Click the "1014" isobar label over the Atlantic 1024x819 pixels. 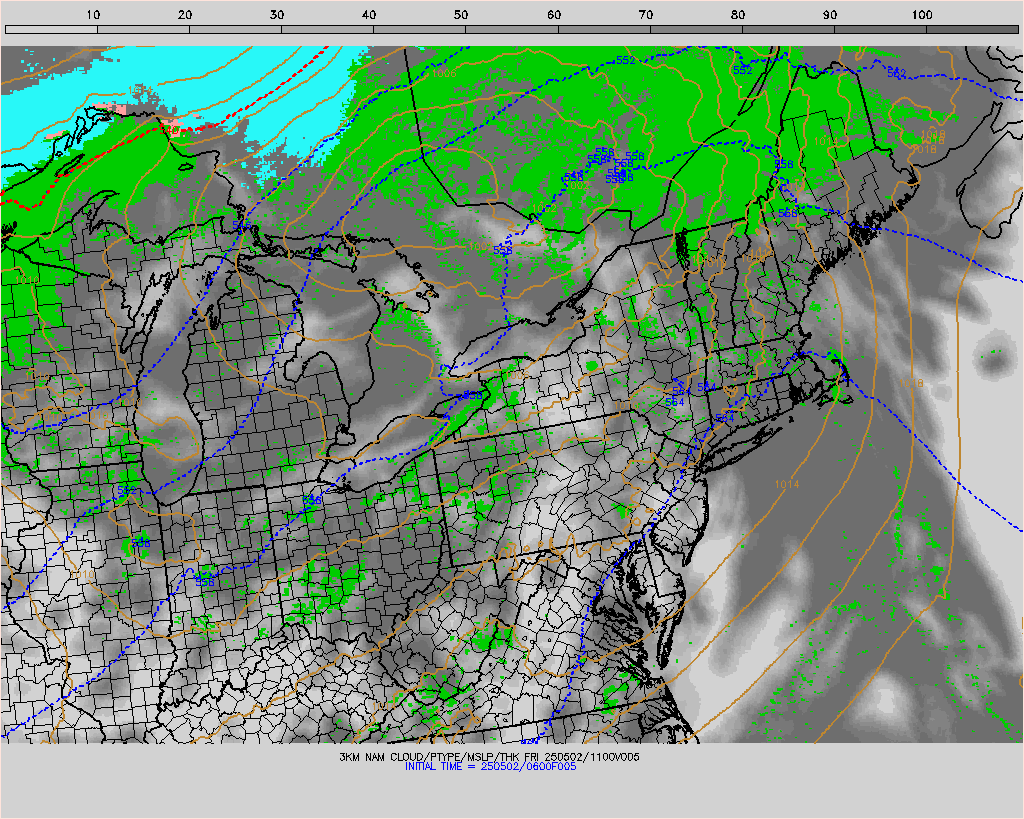click(x=787, y=484)
